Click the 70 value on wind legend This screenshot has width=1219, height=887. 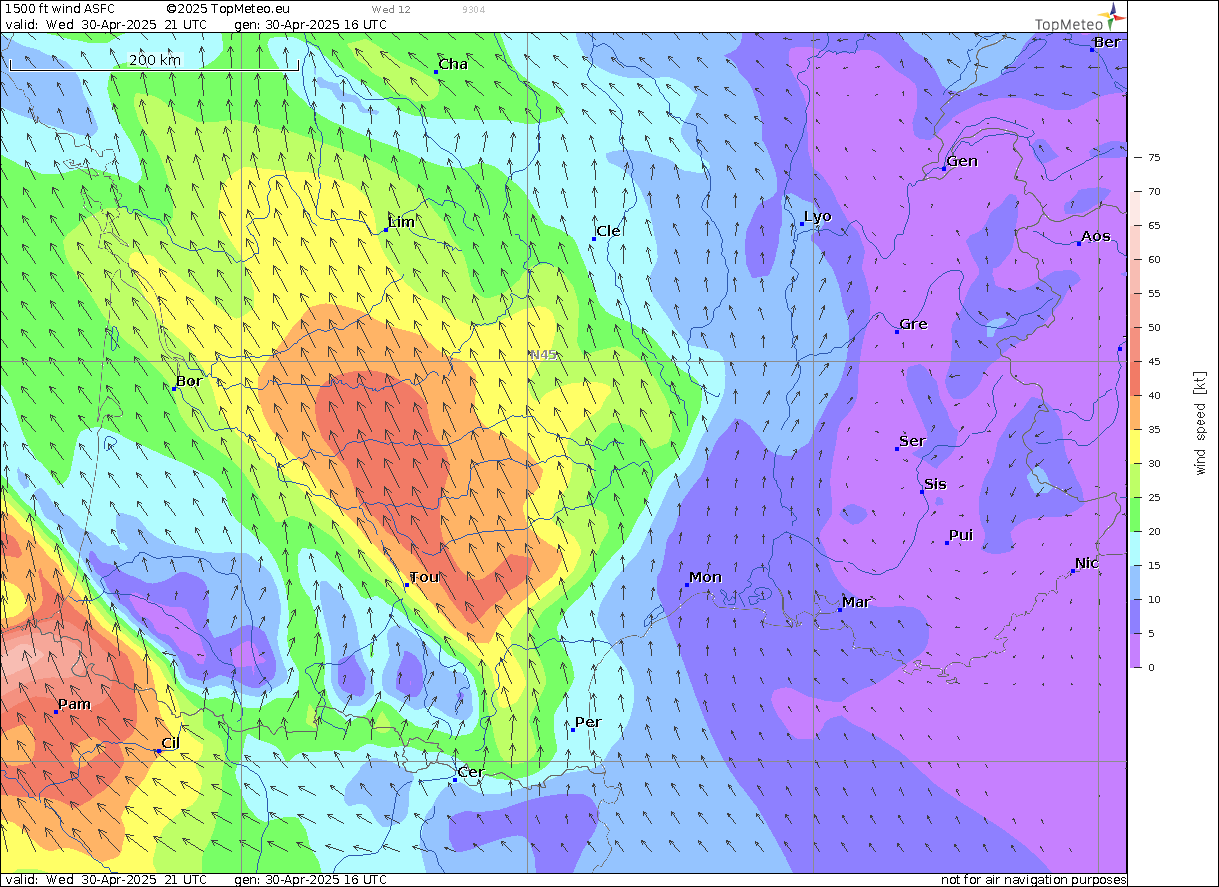click(x=1154, y=192)
